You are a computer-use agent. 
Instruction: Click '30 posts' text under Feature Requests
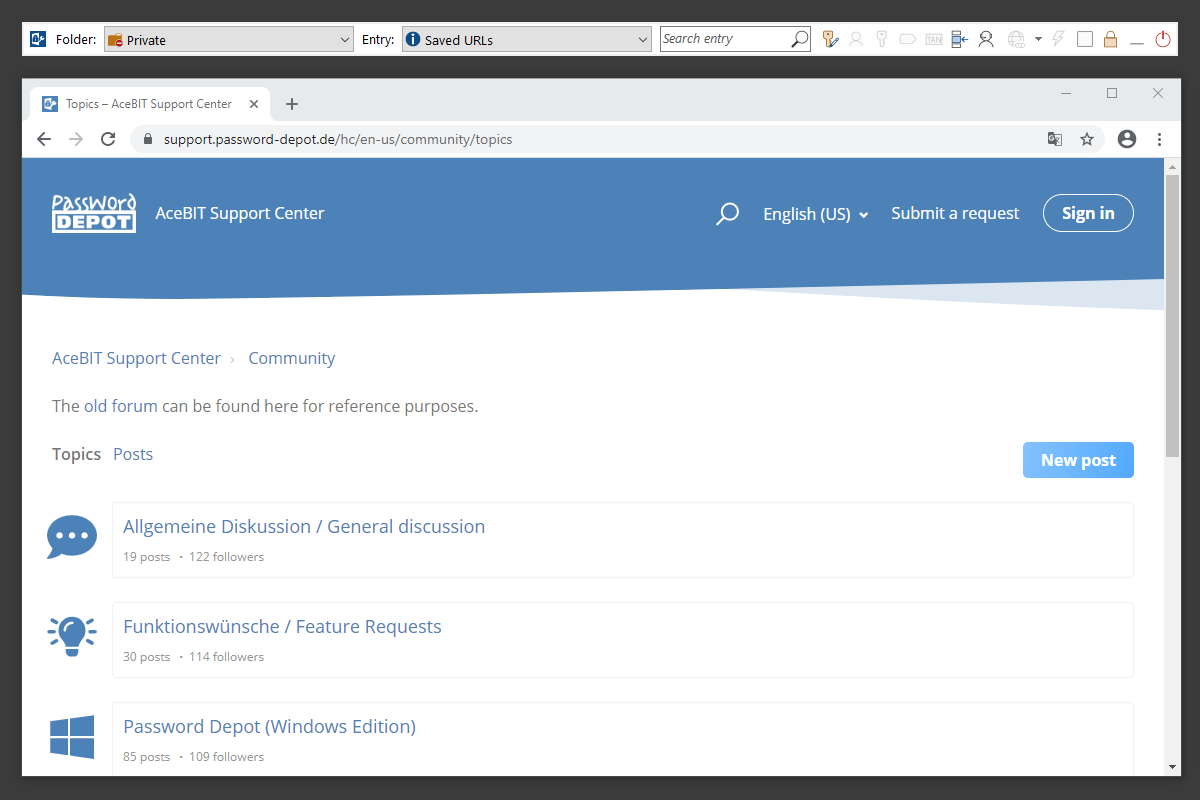[147, 657]
